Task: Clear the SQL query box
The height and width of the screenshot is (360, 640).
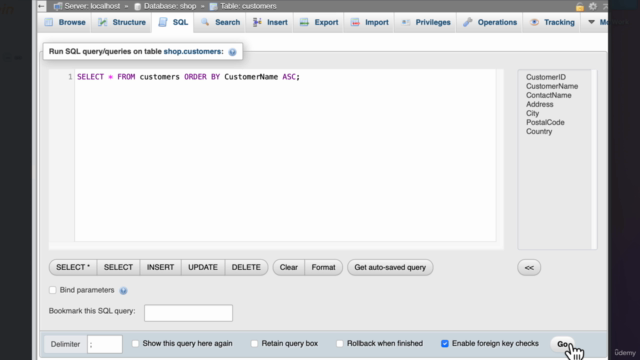Action: point(289,267)
